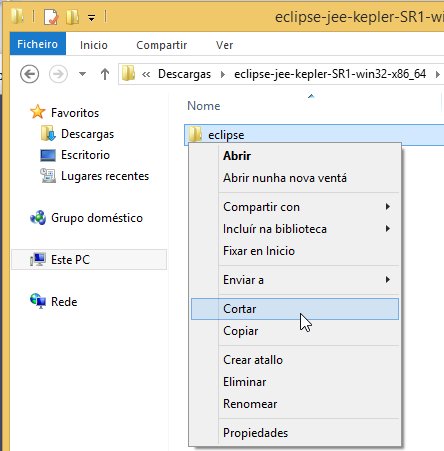Open Escritorio in the navigation pane
Viewport: 444px width, 451px height.
[85, 155]
